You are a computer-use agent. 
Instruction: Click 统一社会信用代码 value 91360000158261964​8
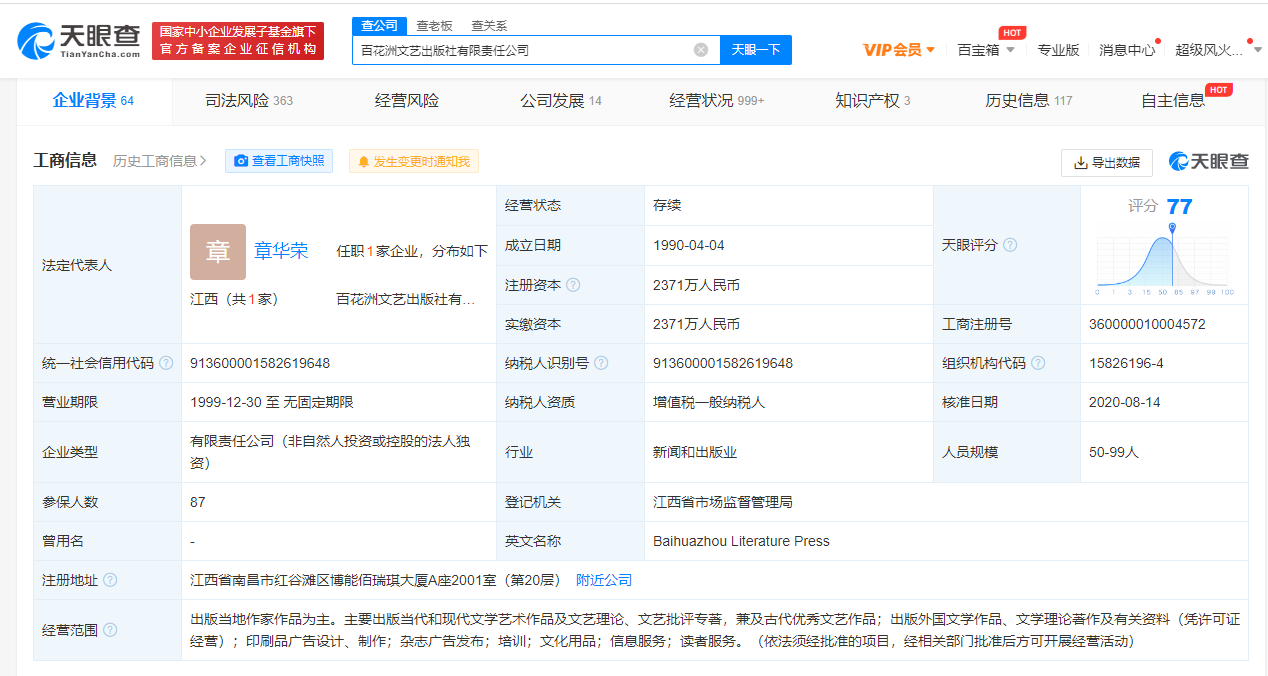coord(260,363)
